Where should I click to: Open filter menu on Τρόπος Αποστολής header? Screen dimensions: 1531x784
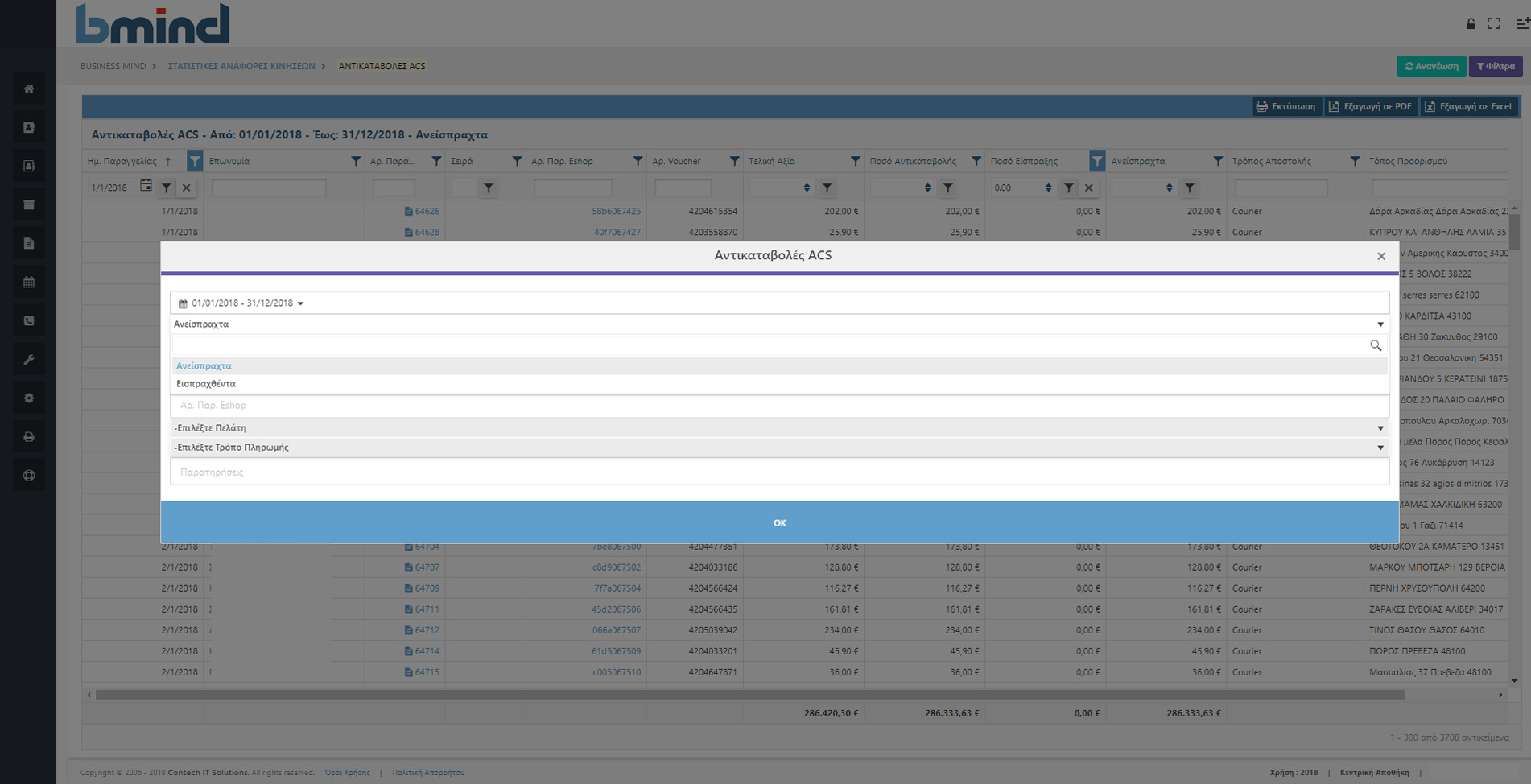(x=1355, y=161)
